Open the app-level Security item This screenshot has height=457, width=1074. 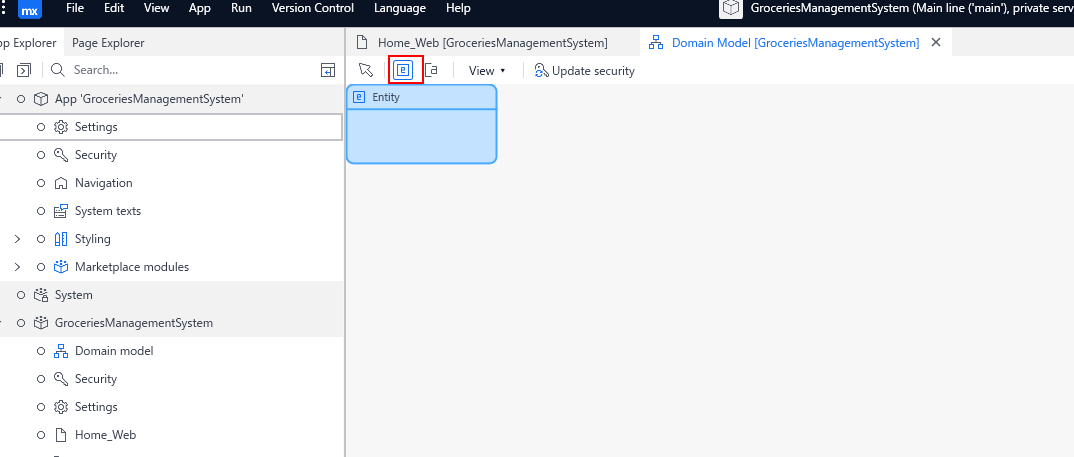point(96,155)
